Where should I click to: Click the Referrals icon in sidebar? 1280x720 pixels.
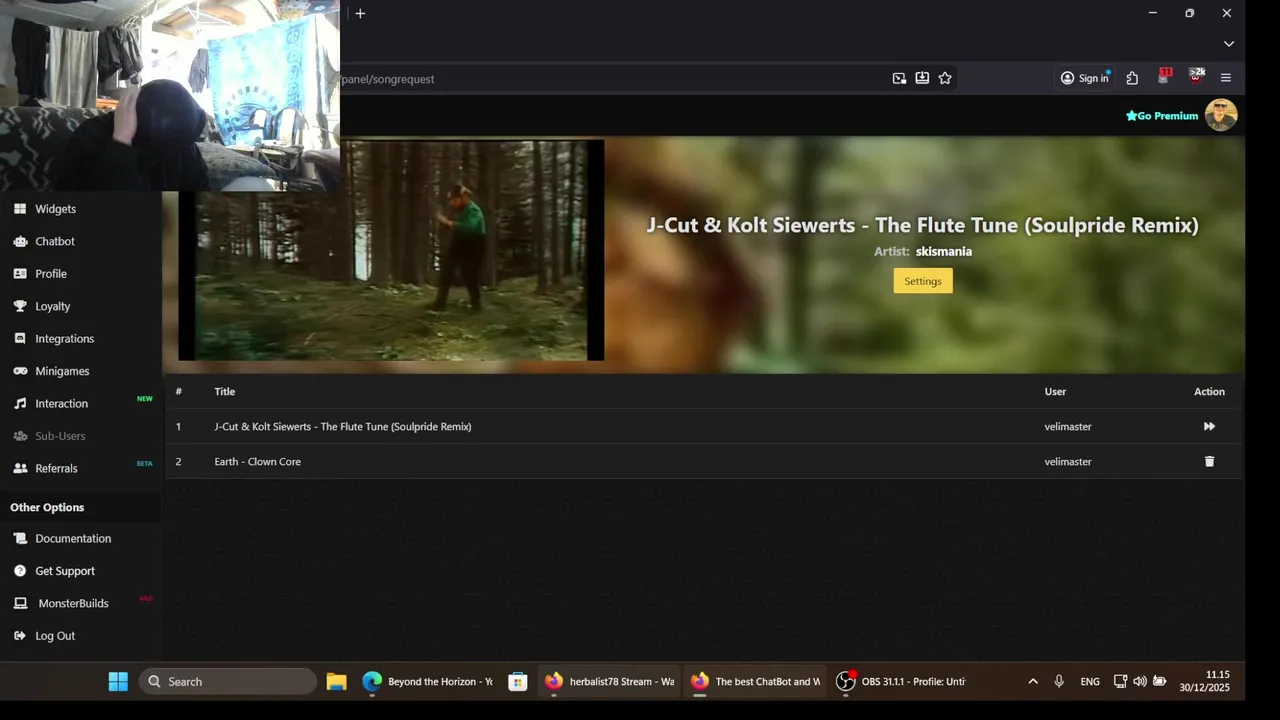coord(20,468)
